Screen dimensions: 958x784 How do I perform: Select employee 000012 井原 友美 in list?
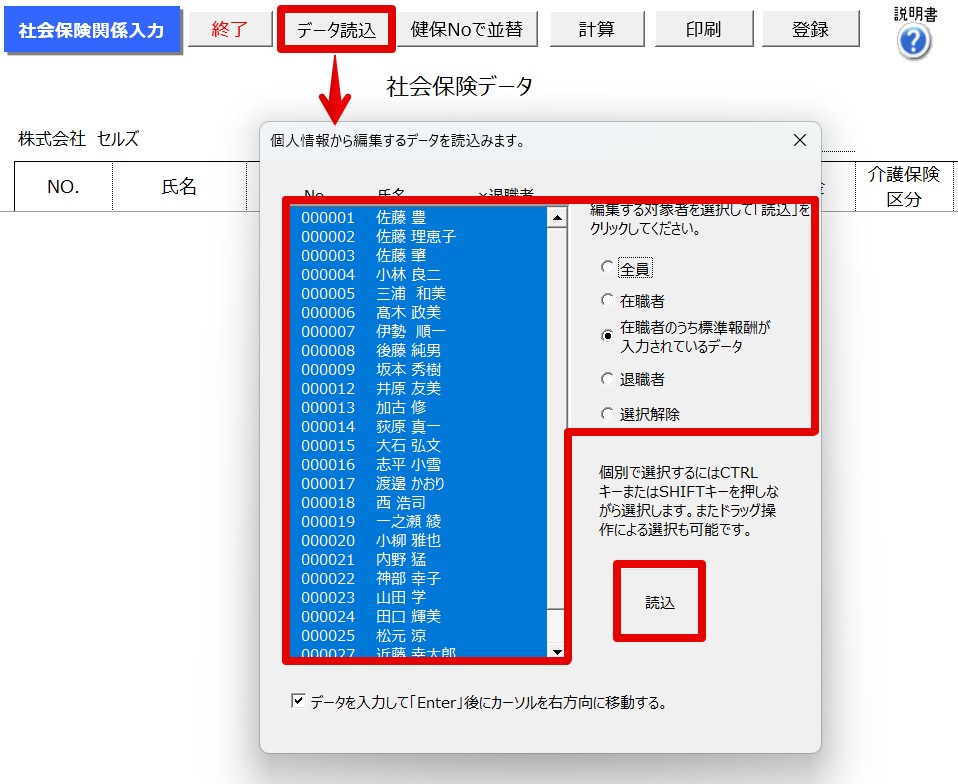[419, 389]
